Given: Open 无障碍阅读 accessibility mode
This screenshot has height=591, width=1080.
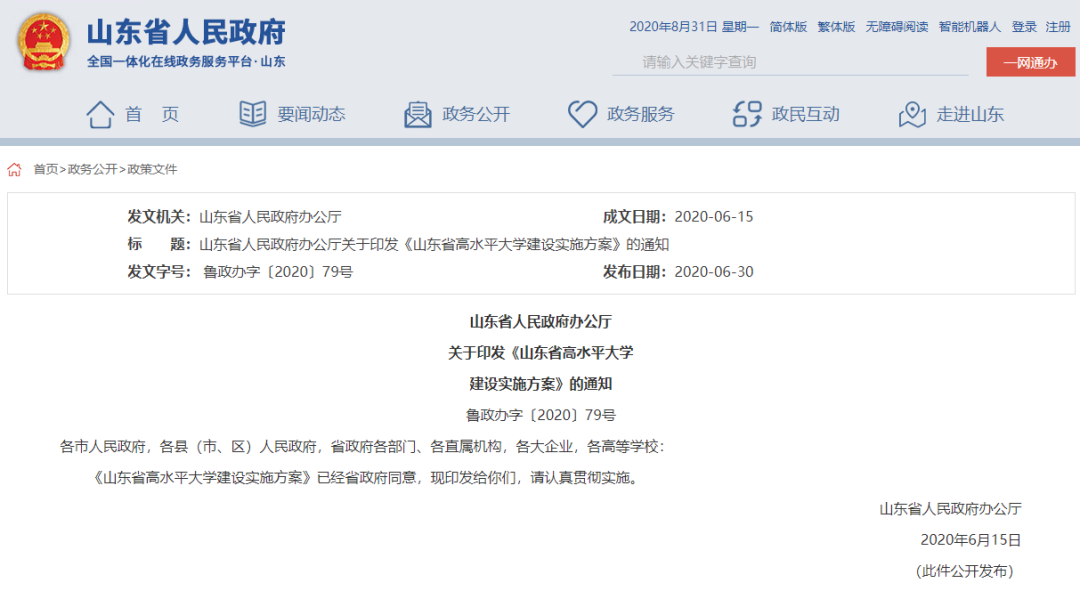Looking at the screenshot, I should coord(897,27).
